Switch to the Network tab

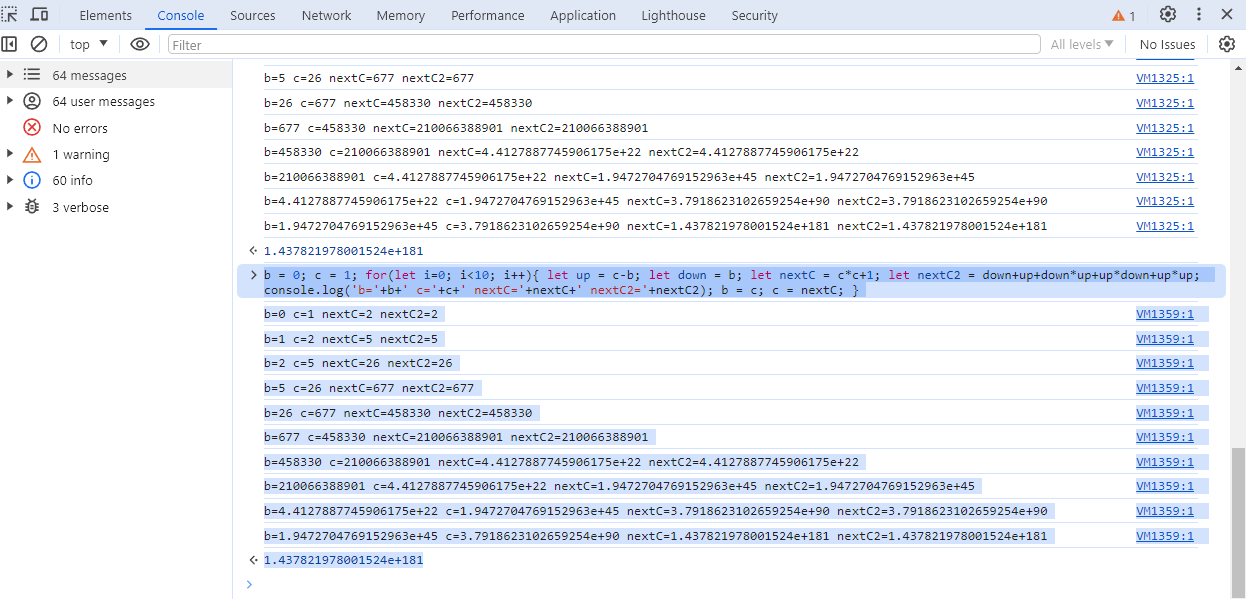pos(326,15)
